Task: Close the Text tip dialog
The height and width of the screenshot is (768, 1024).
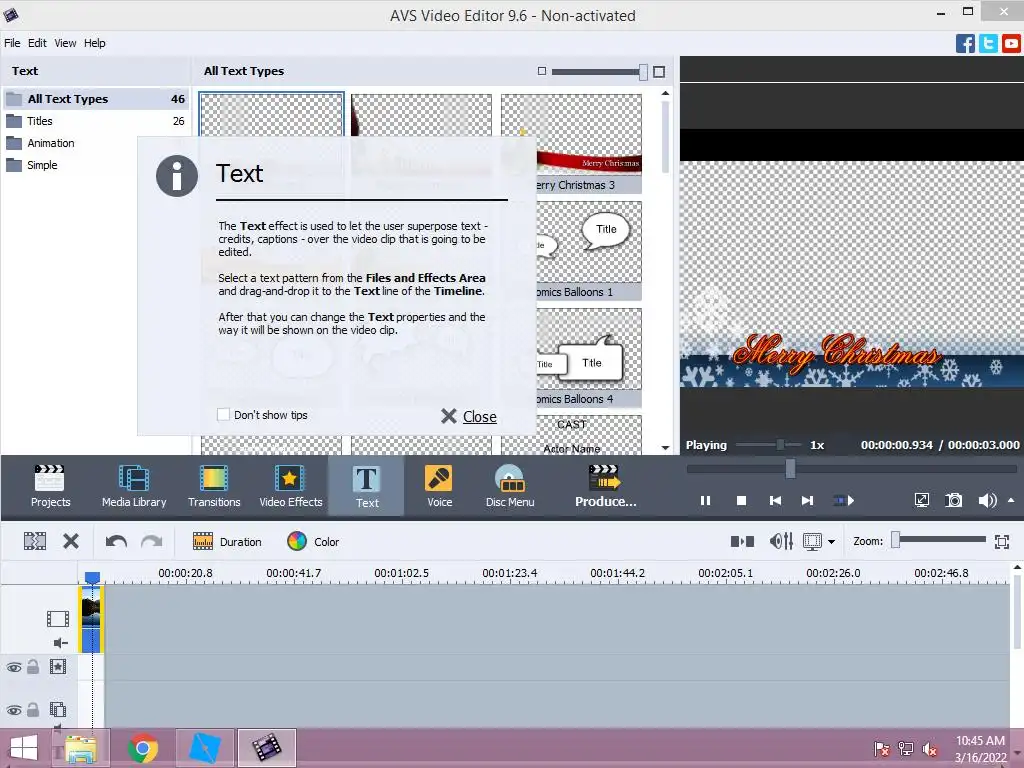Action: click(469, 416)
